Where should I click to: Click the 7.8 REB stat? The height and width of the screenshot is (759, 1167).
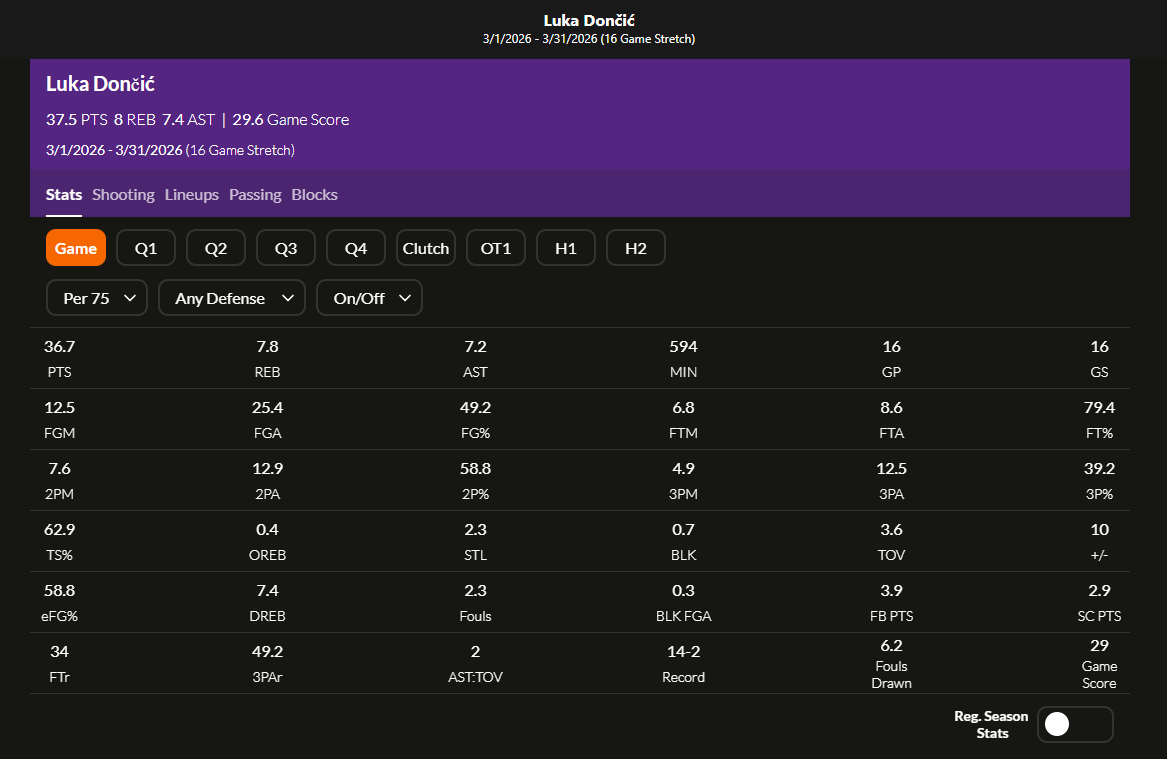267,359
